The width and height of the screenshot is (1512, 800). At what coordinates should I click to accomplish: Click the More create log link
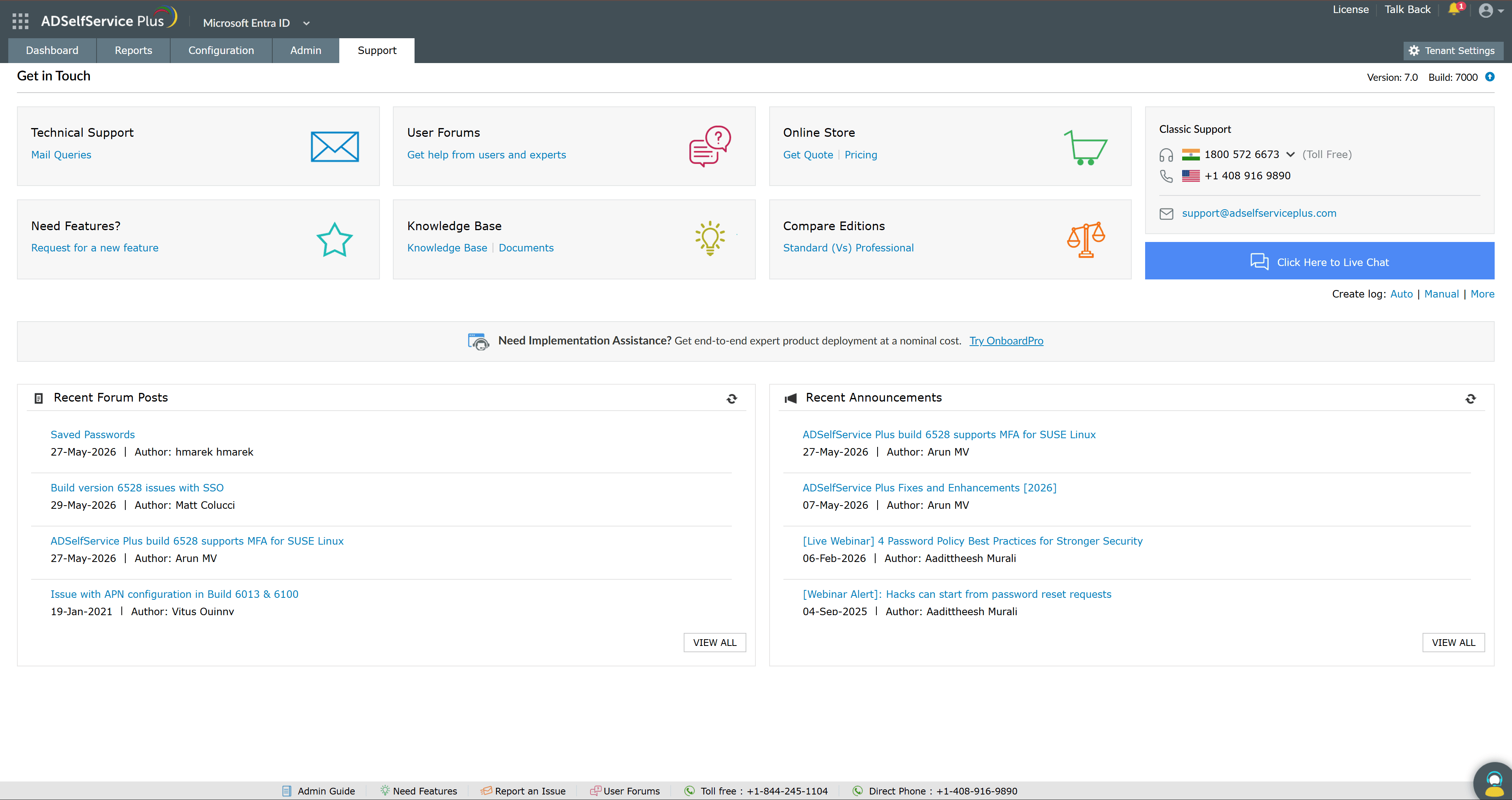pos(1482,294)
